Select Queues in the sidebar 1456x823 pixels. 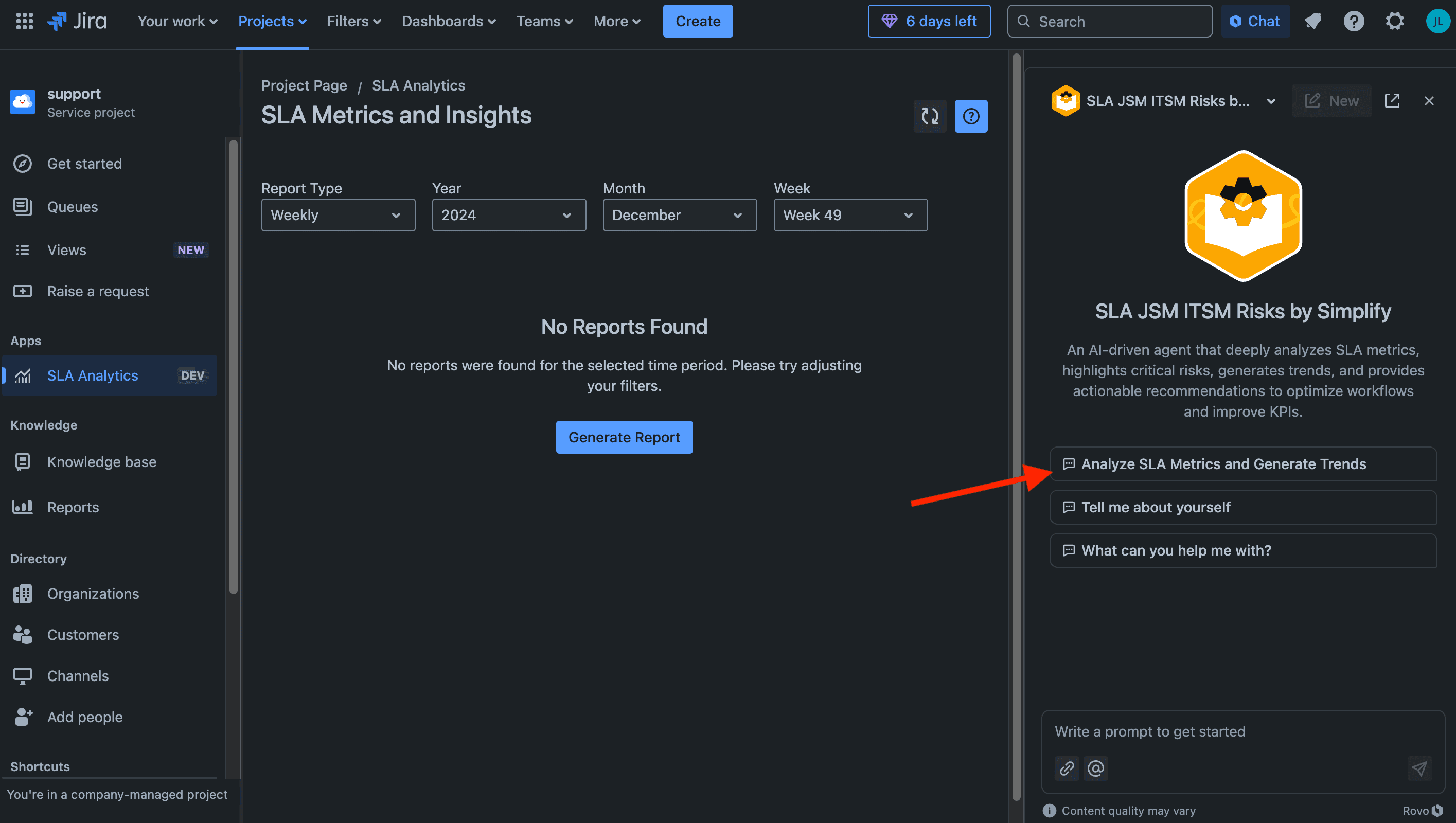click(110, 207)
